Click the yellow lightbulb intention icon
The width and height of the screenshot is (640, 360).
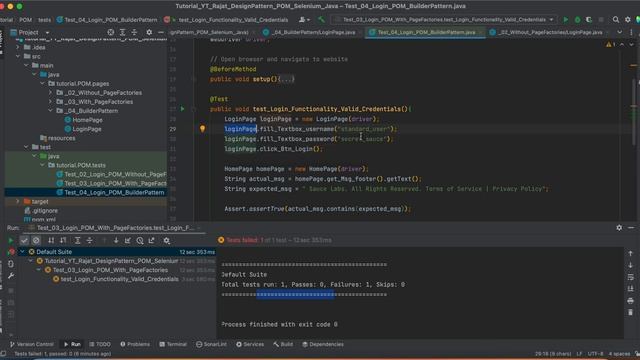click(x=202, y=129)
